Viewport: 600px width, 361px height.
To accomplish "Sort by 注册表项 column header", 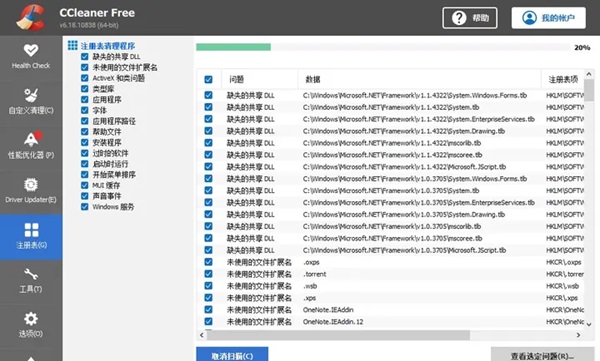I will (563, 79).
